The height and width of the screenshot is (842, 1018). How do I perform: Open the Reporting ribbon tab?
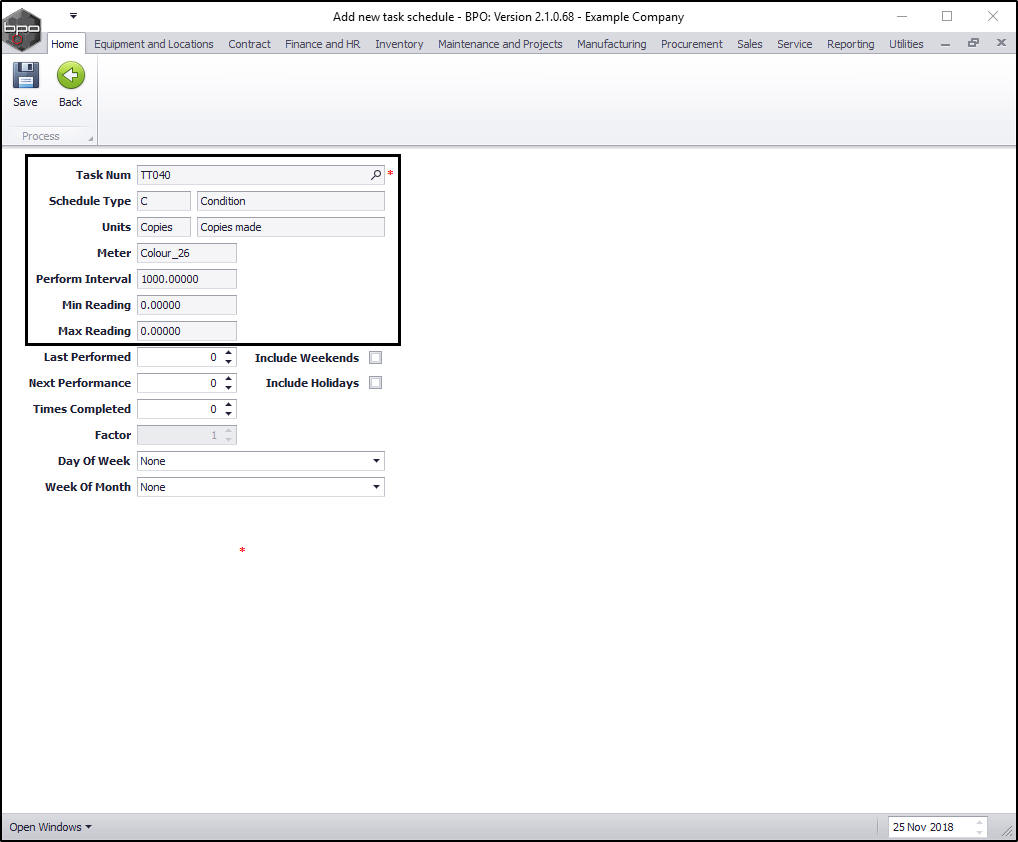point(850,43)
